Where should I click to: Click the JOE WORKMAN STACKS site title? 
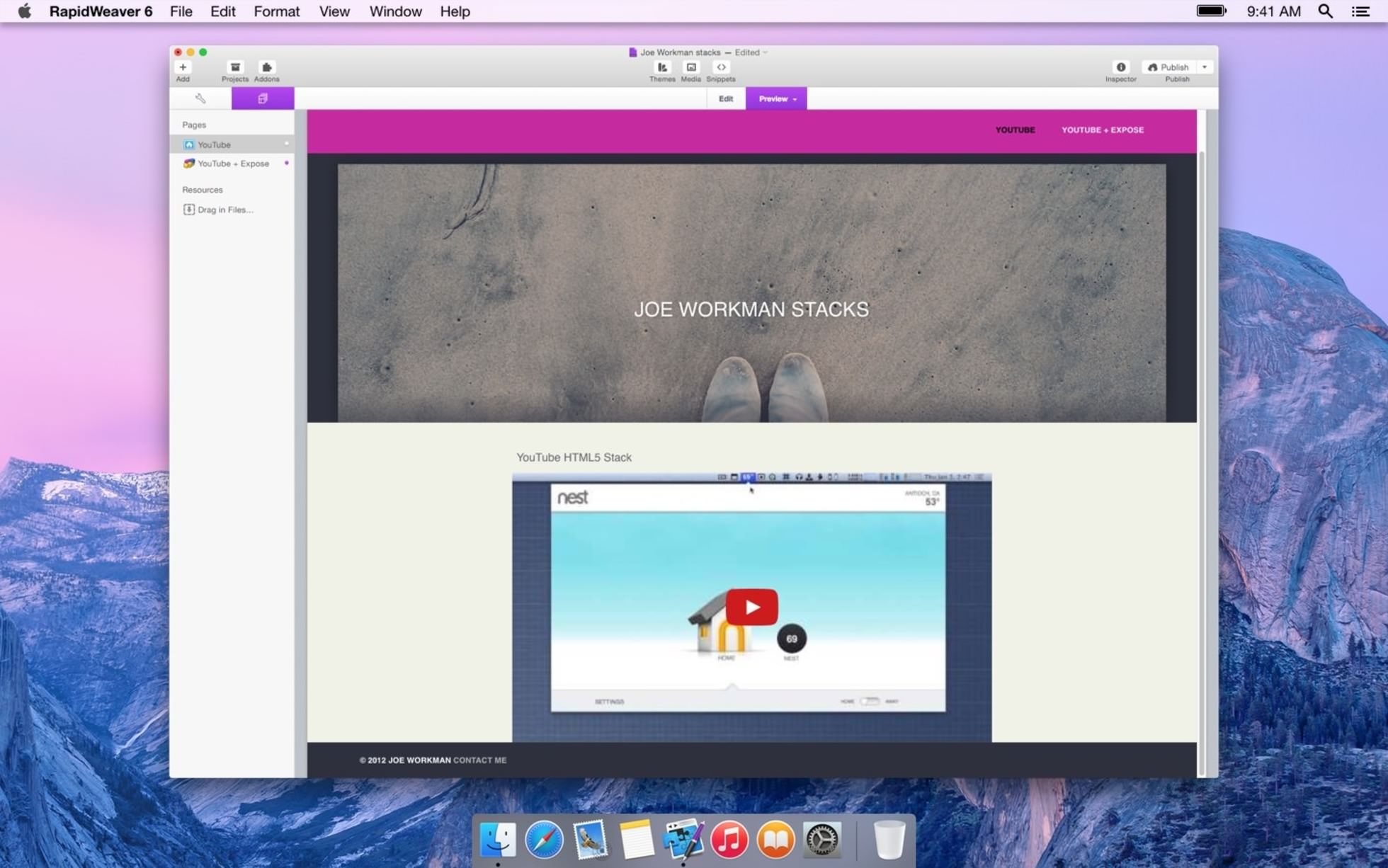coord(751,309)
